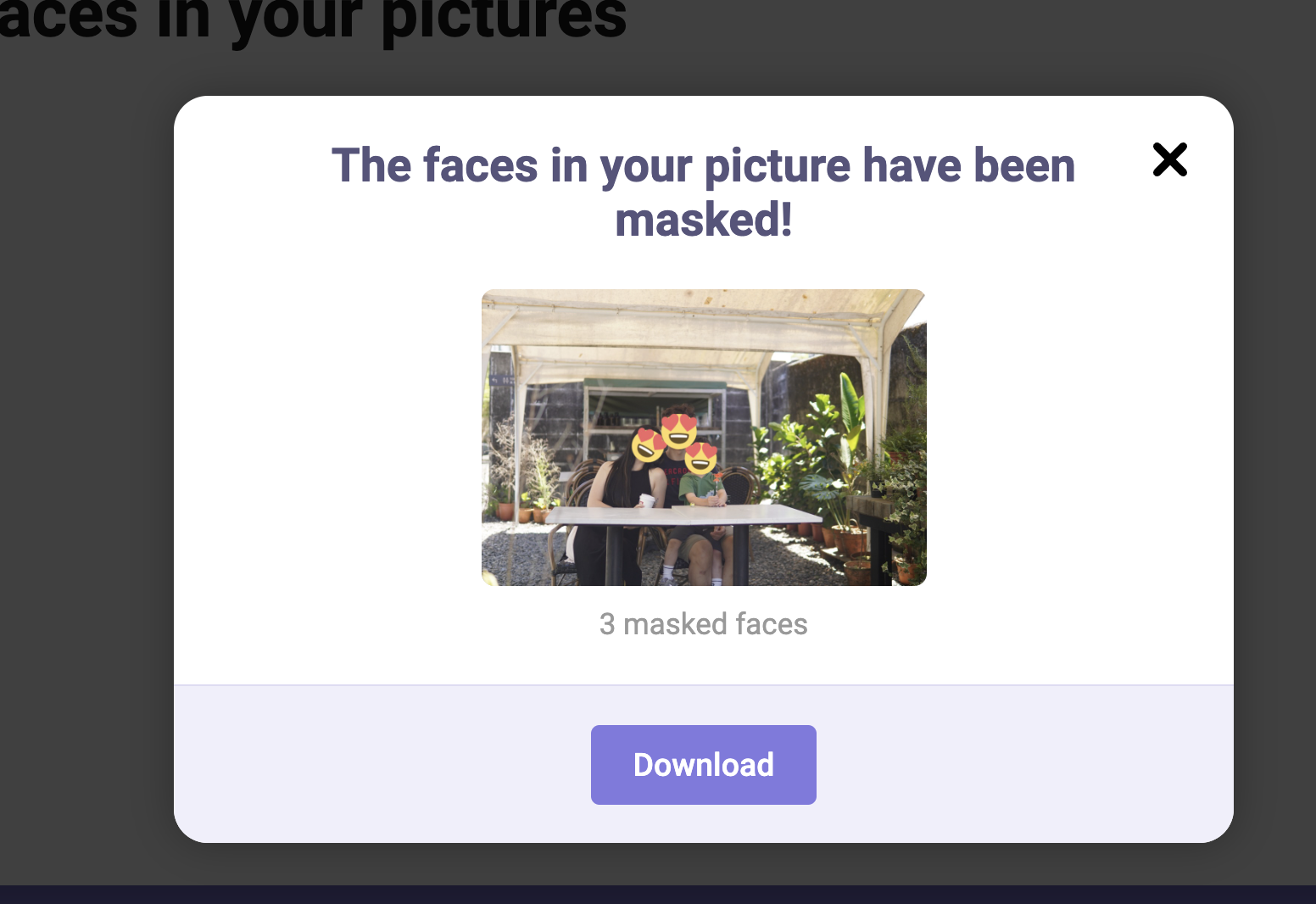The image size is (1316, 904).
Task: Click the green shop awning in the photo
Action: point(655,384)
